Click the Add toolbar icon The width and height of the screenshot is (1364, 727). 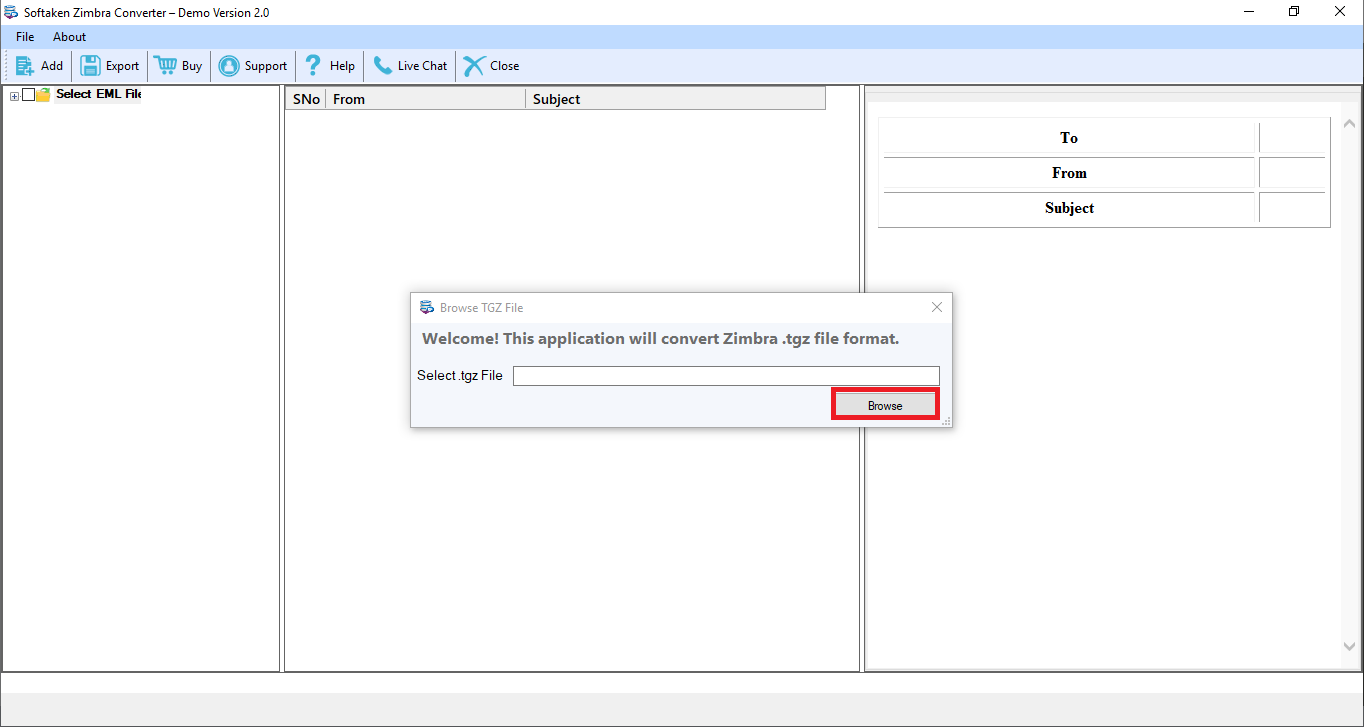(24, 66)
